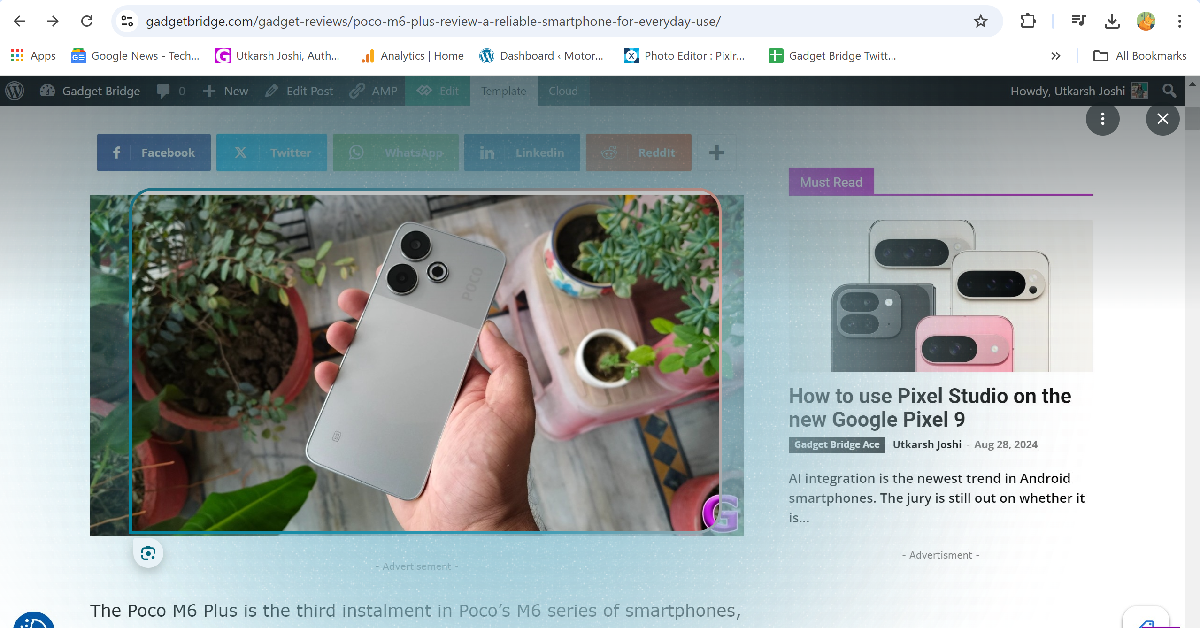This screenshot has width=1200, height=628.
Task: Open author Utkarsh Joshi link under article
Action: (x=927, y=445)
